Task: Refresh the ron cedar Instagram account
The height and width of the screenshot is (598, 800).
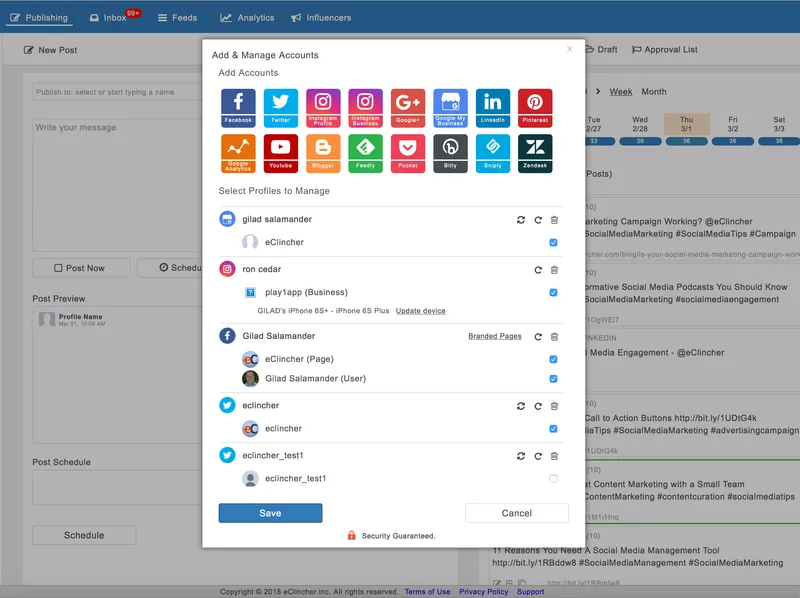Action: 538,270
